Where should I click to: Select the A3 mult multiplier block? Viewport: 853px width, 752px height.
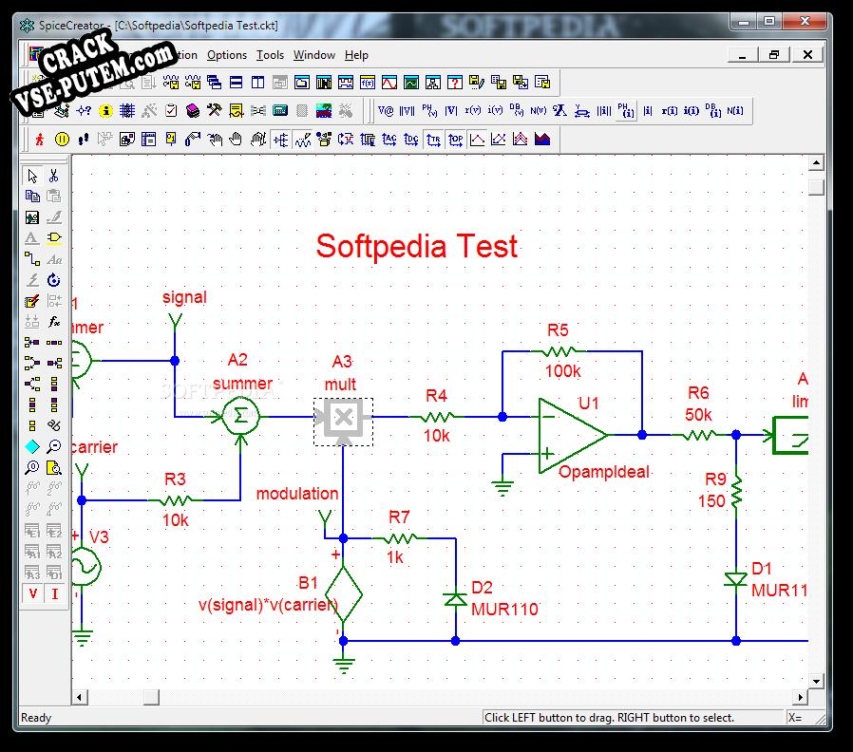343,422
